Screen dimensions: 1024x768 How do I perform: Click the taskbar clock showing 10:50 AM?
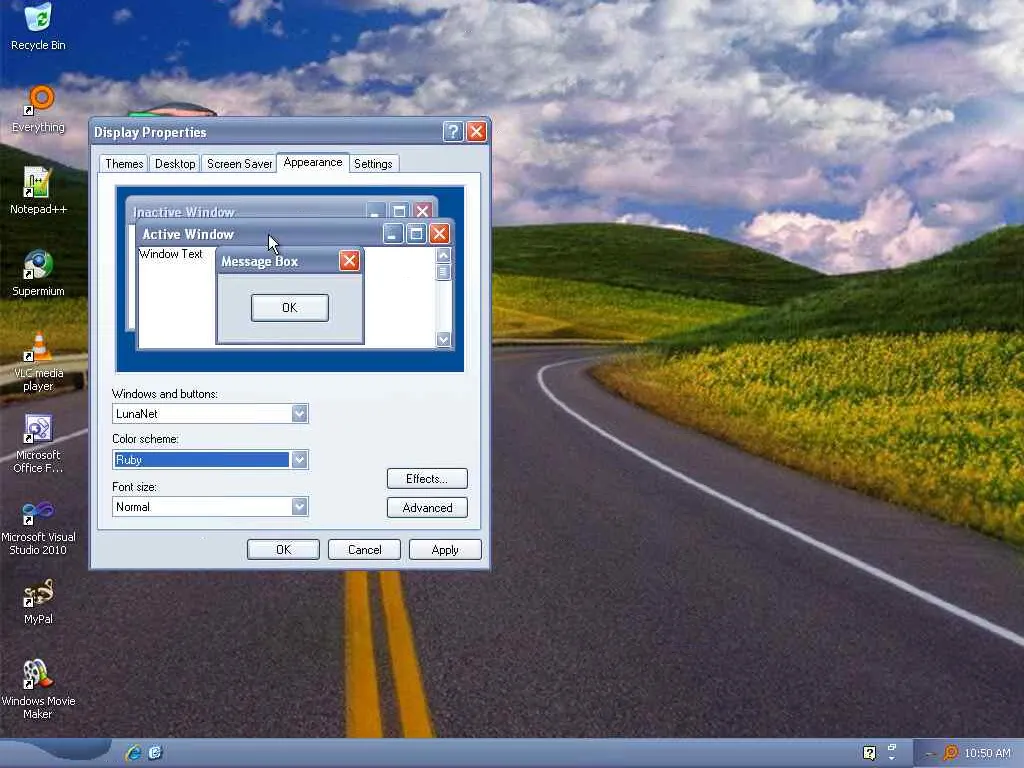[987, 753]
